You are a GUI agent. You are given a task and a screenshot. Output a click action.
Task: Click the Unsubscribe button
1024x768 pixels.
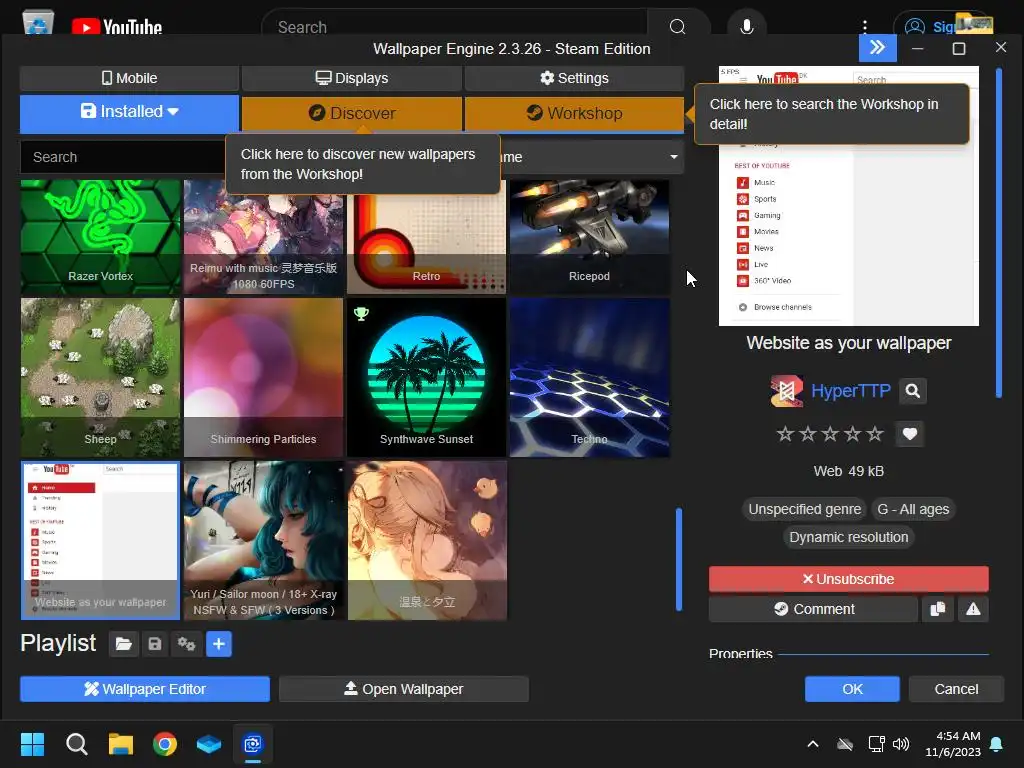tap(848, 579)
